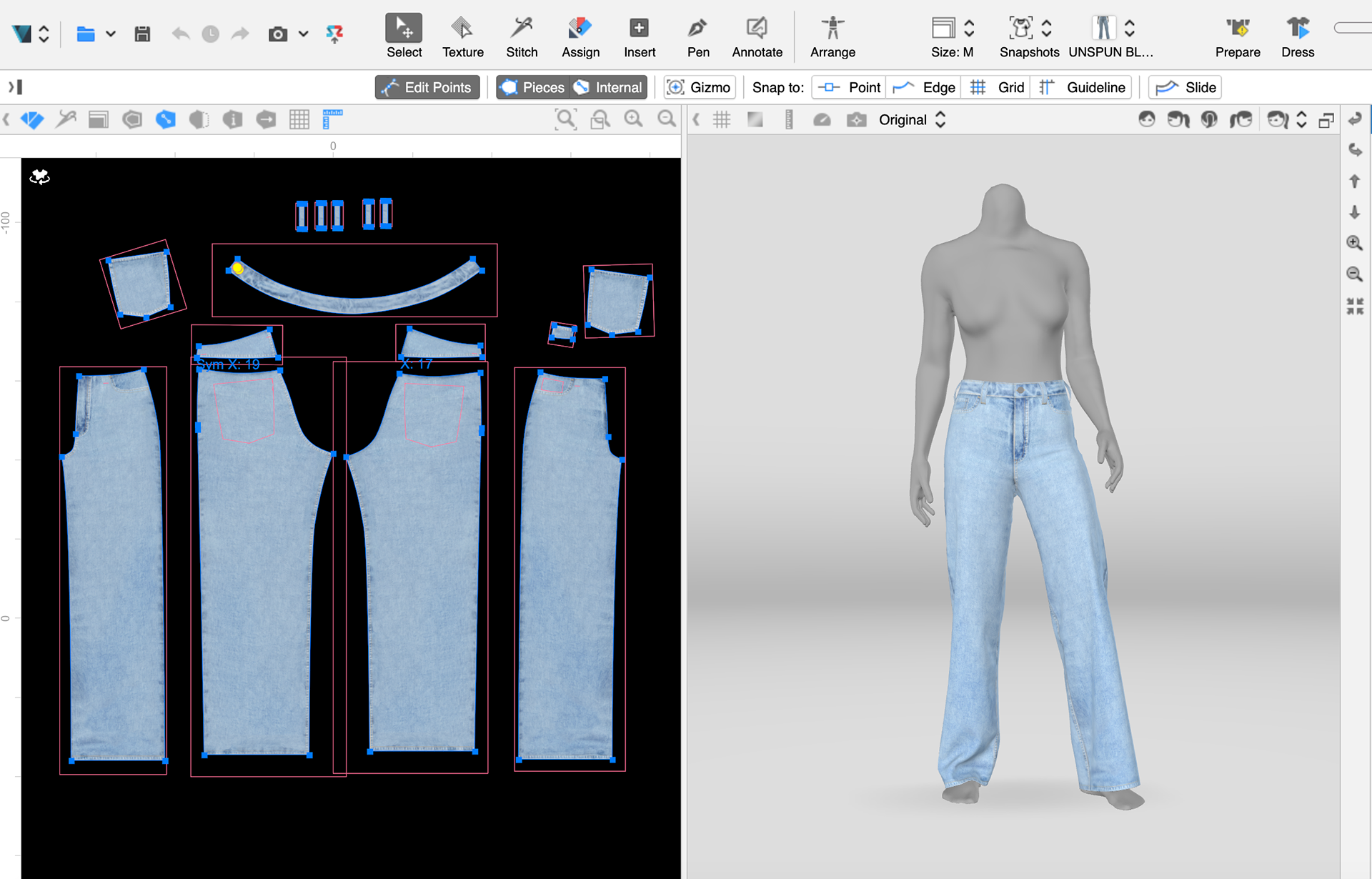Select the yellow waistband control point
This screenshot has height=879, width=1372.
[238, 268]
